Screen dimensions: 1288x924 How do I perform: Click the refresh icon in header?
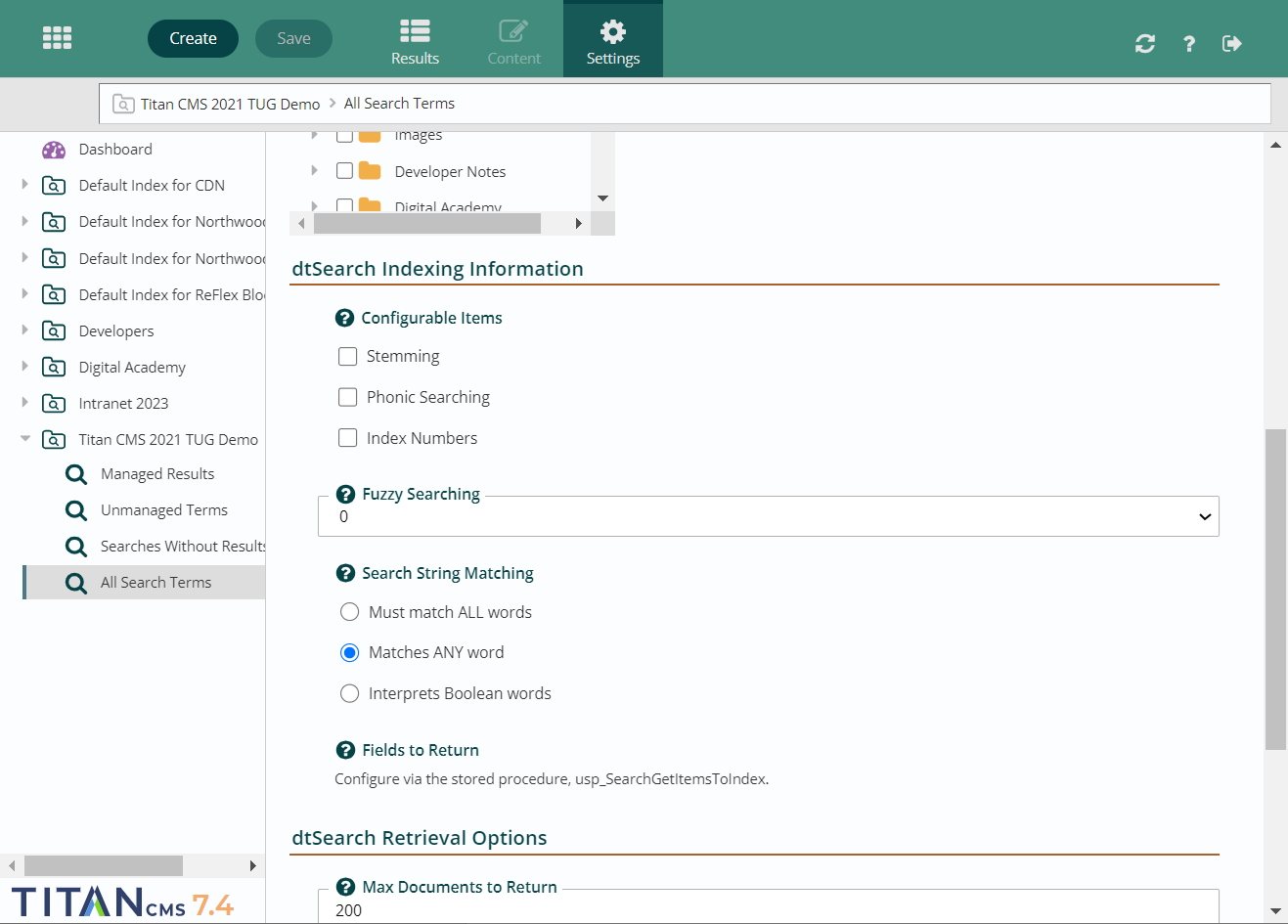1145,43
